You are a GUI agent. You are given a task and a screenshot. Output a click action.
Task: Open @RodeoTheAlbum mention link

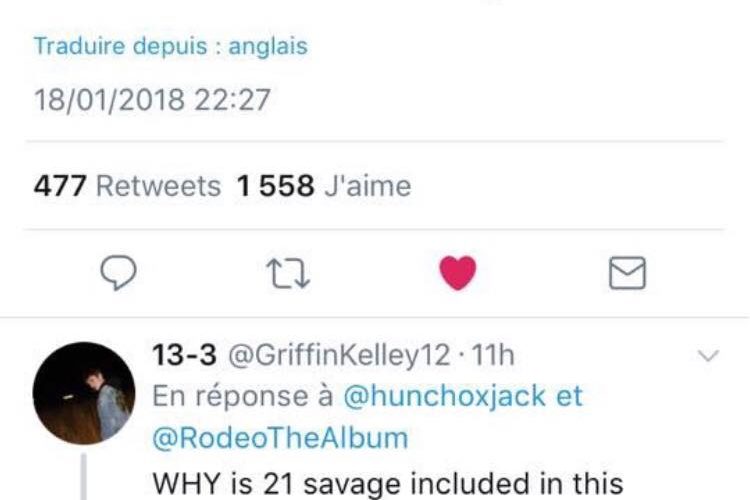(281, 437)
